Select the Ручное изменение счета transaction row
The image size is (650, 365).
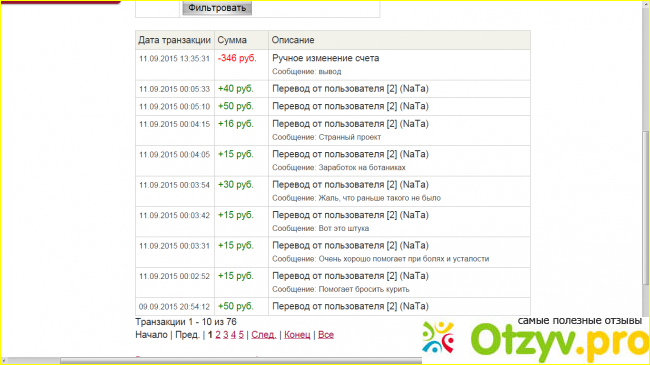(333, 65)
